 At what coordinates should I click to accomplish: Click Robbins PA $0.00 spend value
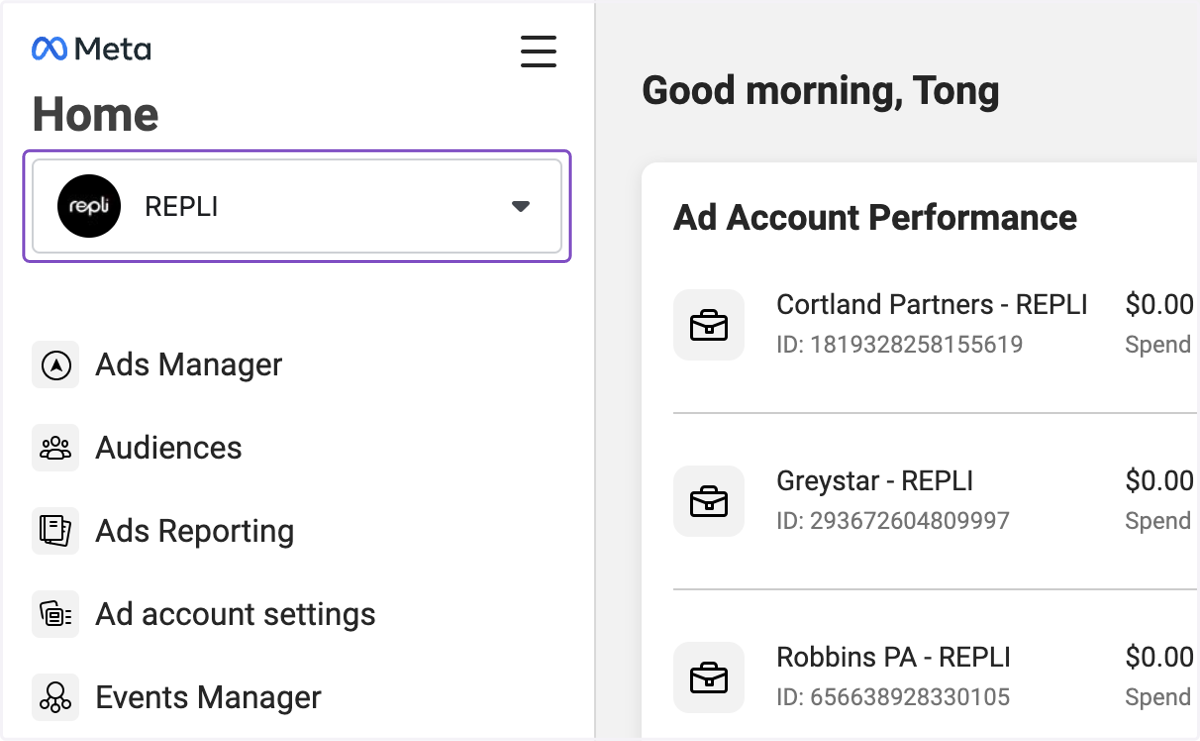[1160, 656]
